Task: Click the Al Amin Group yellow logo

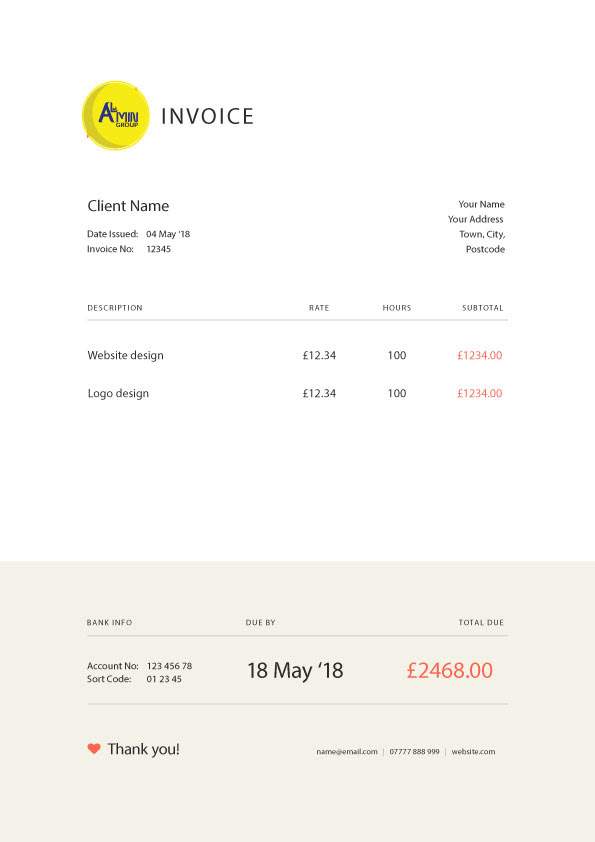Action: coord(115,115)
